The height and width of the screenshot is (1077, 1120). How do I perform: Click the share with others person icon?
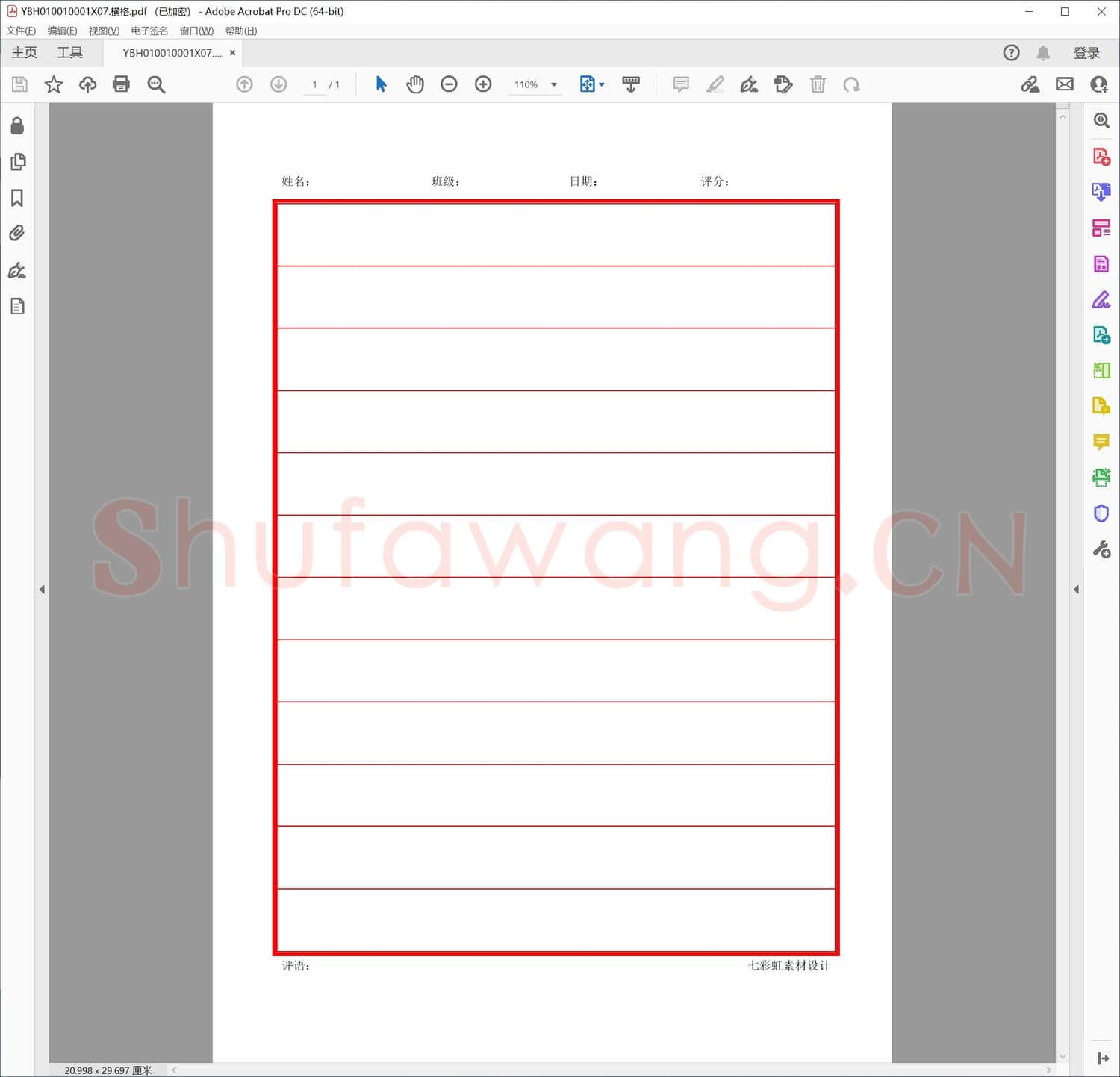pos(1099,84)
